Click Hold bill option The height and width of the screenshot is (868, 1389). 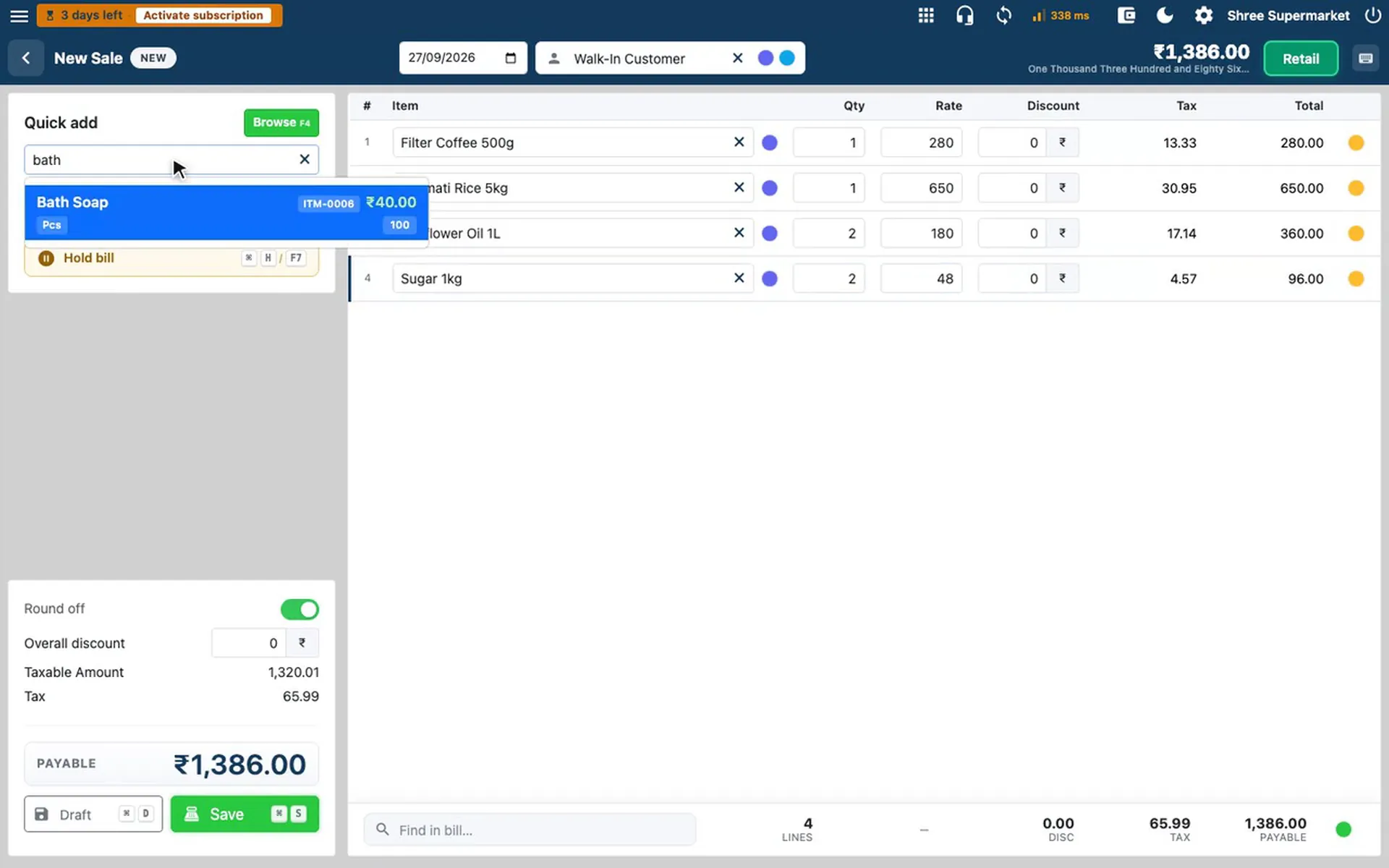pos(171,258)
